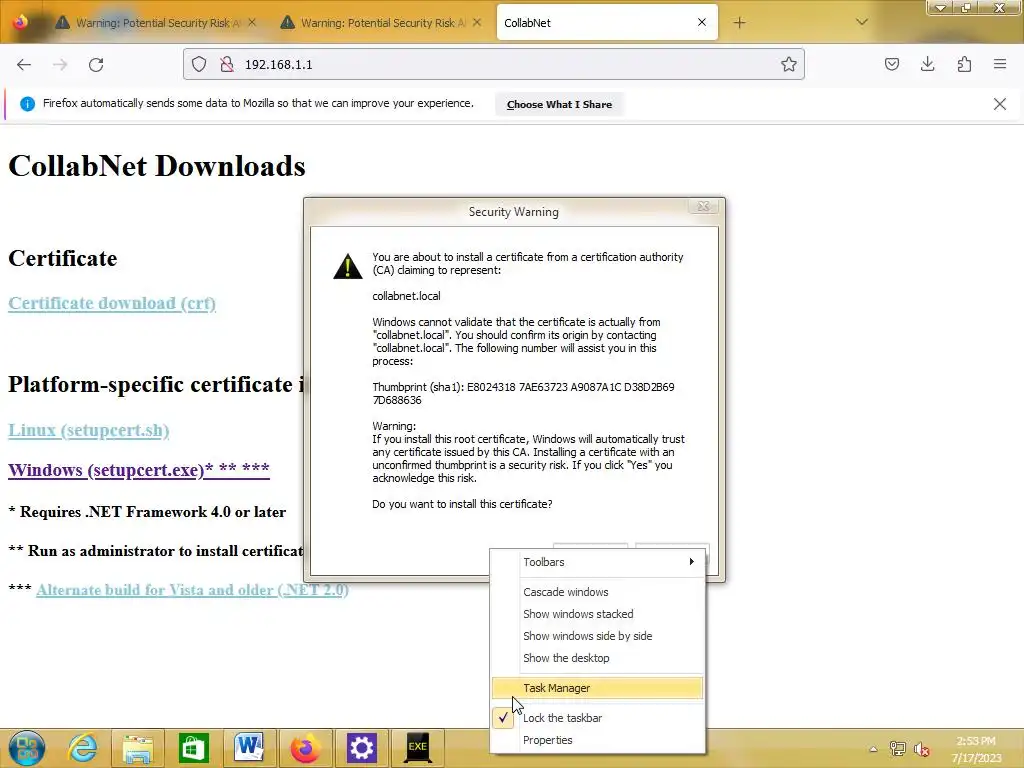
Task: Show hidden system tray icons
Action: click(x=873, y=749)
